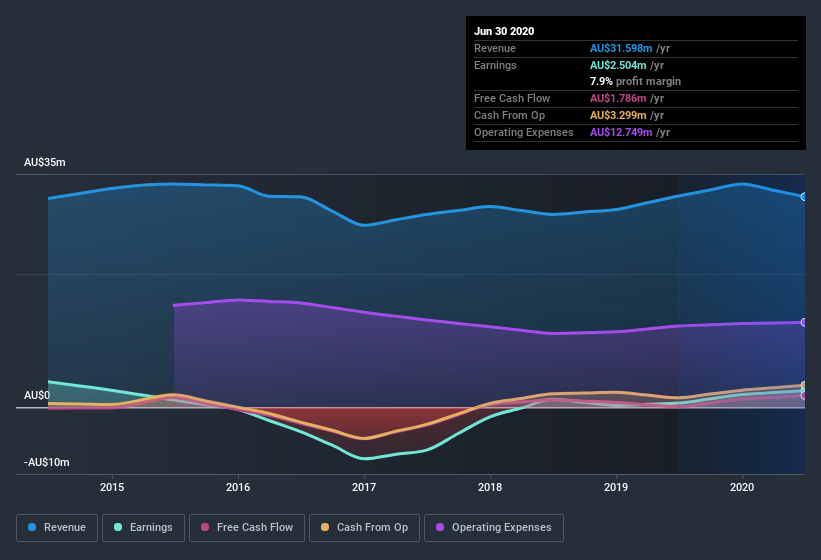Click the 2019 x-axis label
Viewport: 821px width, 560px height.
pyautogui.click(x=616, y=487)
